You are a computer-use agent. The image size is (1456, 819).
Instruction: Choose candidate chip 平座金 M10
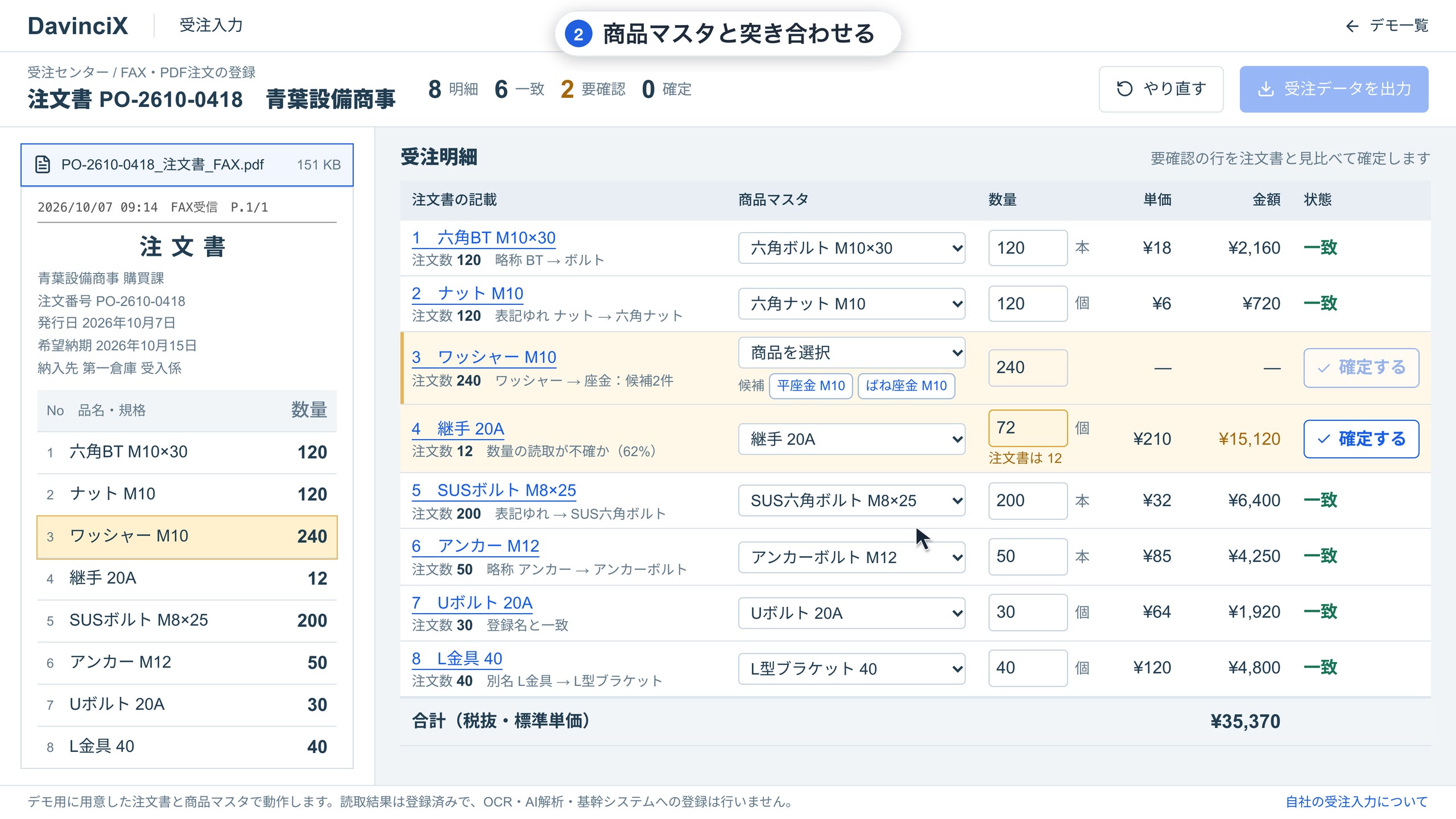pos(810,386)
